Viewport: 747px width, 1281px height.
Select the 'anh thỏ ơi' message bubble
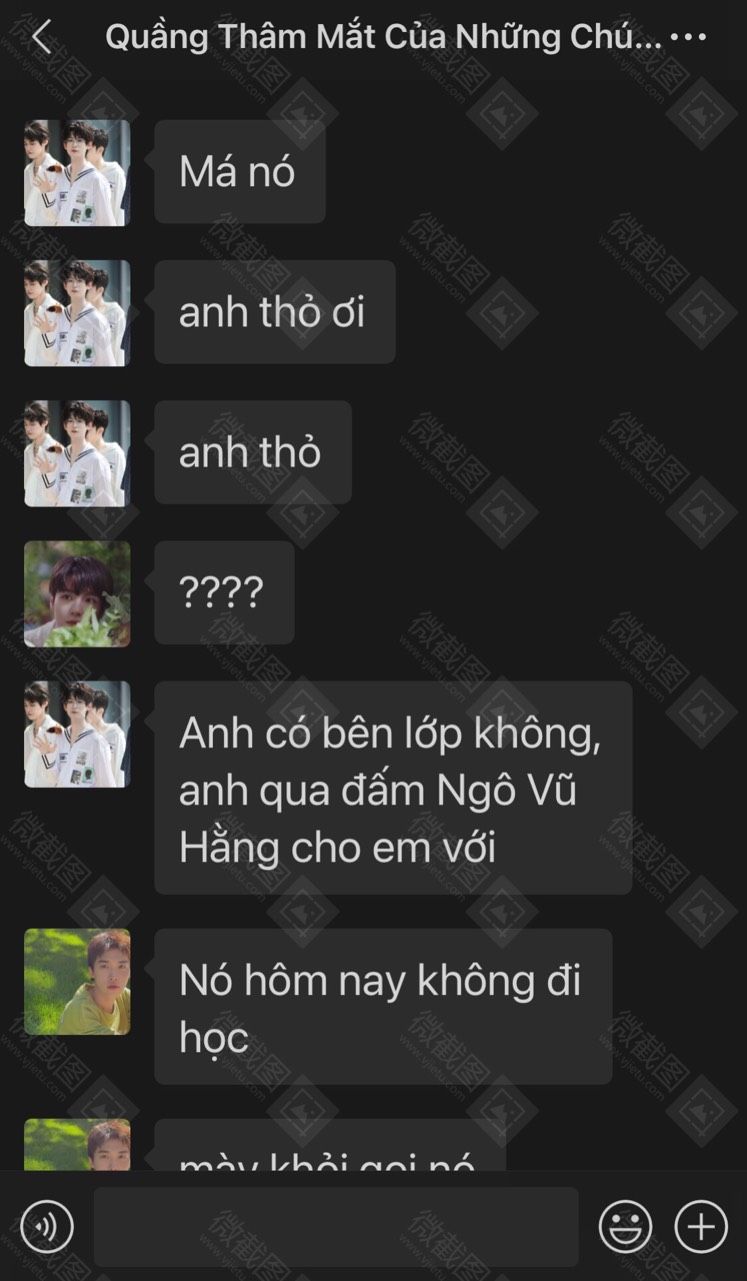(275, 312)
